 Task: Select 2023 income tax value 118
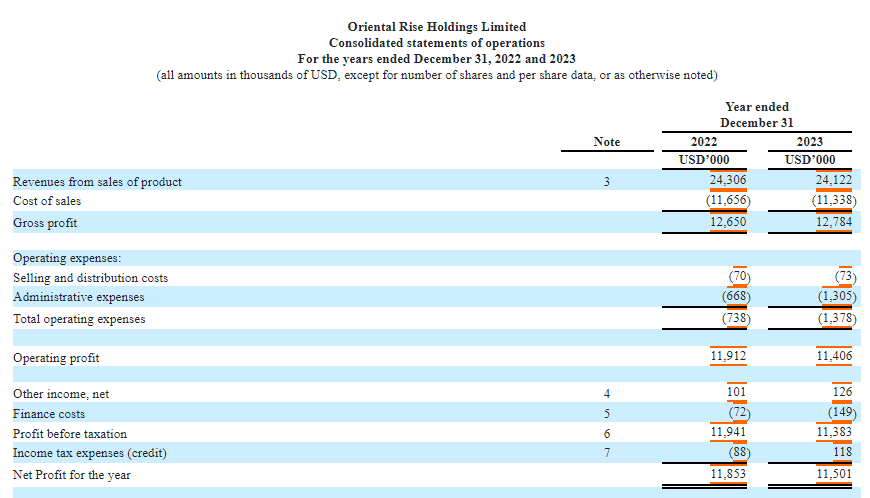(842, 452)
